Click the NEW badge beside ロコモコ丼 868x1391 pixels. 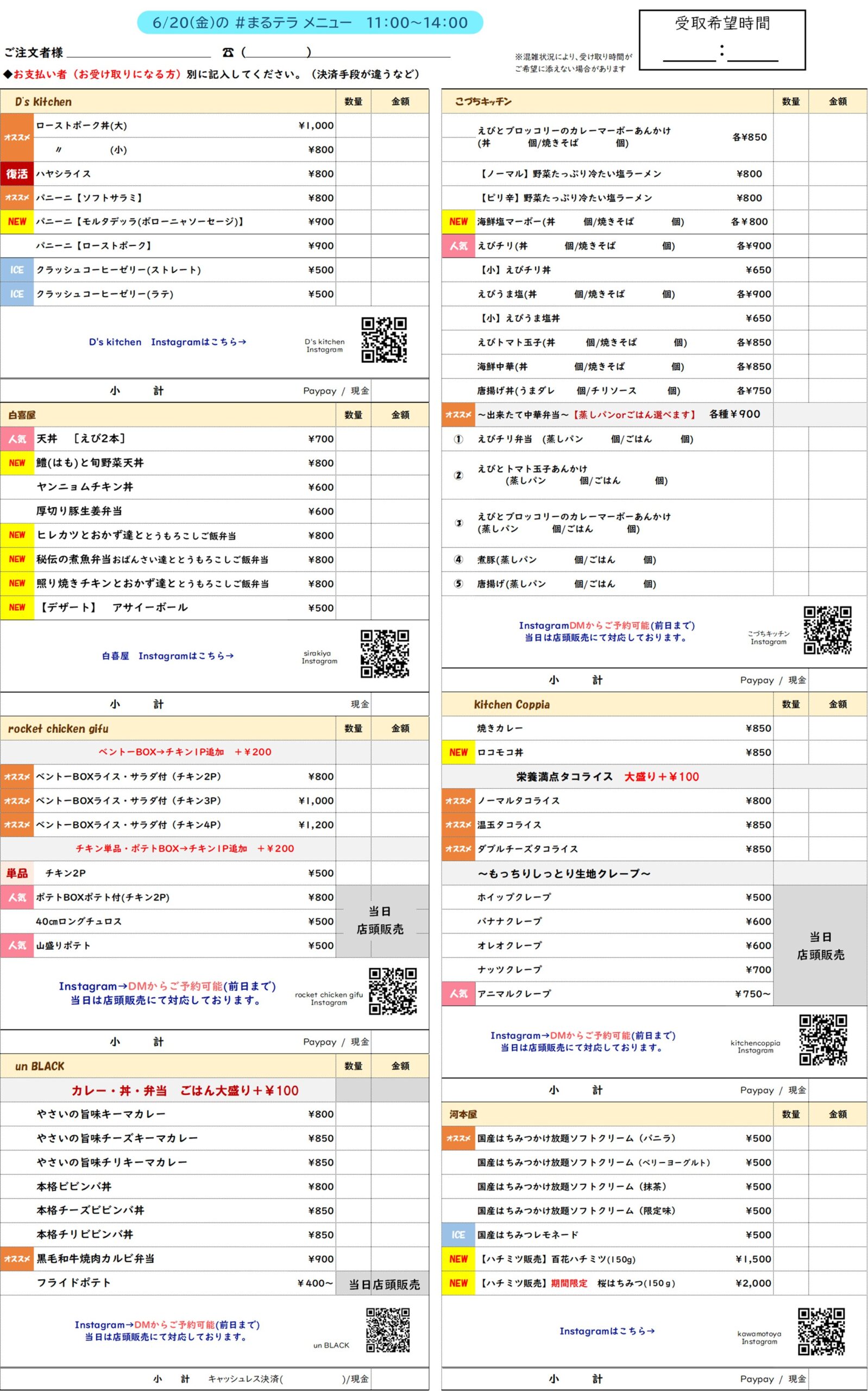(458, 752)
